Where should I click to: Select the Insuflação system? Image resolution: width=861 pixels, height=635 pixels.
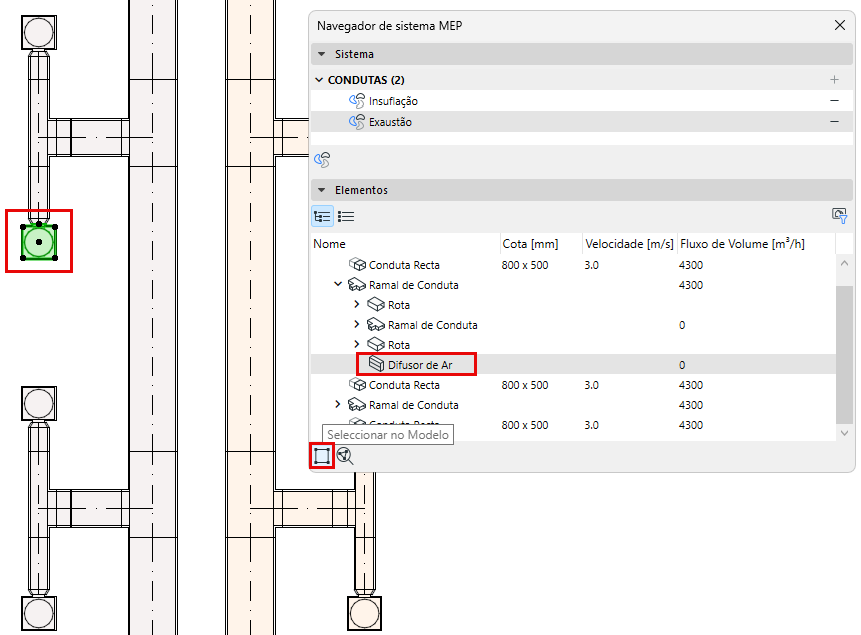coord(393,101)
